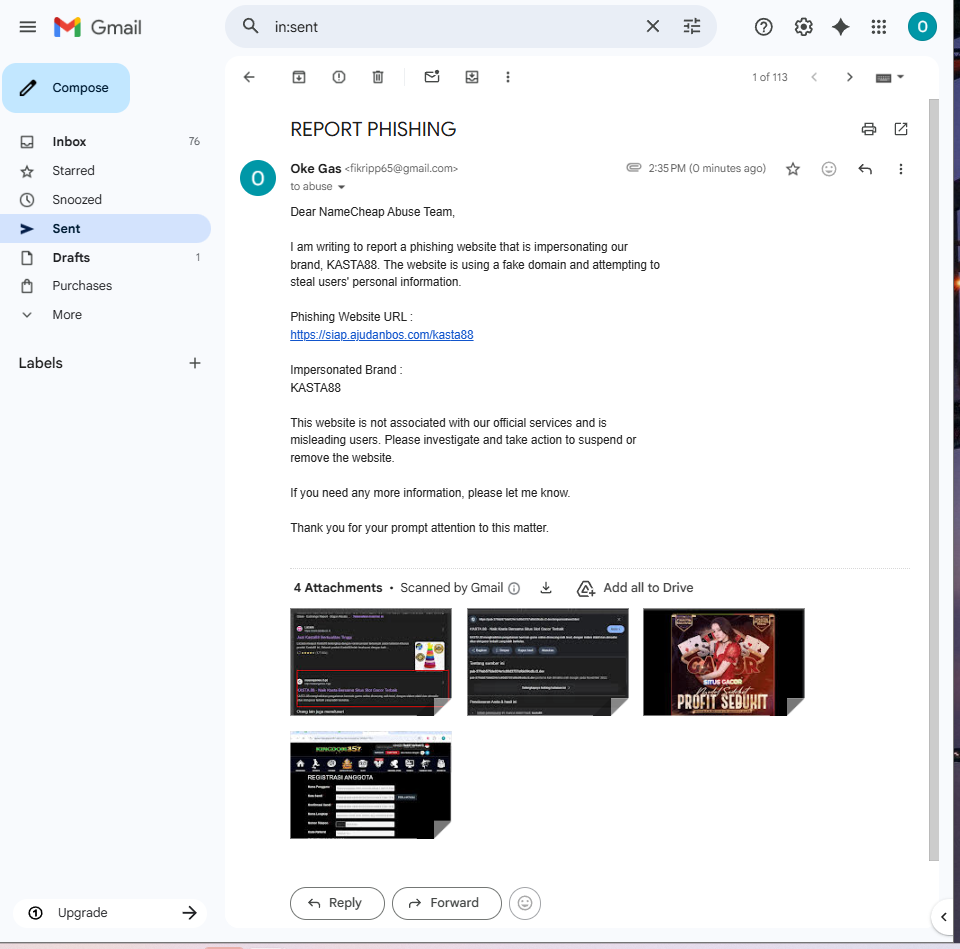The width and height of the screenshot is (960, 949).
Task: Add emoji reaction beside Forward
Action: point(525,903)
